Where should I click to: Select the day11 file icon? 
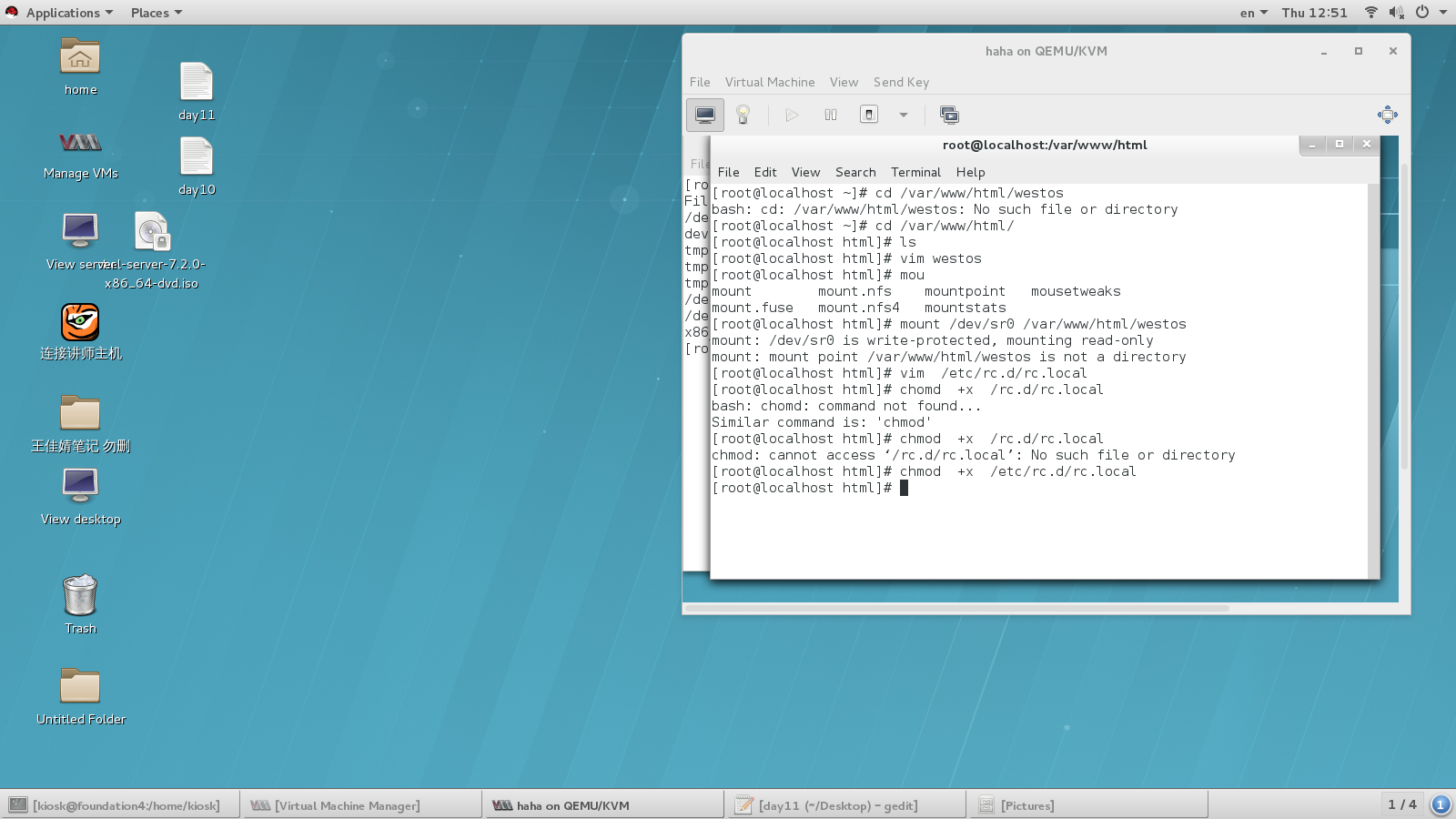197,91
